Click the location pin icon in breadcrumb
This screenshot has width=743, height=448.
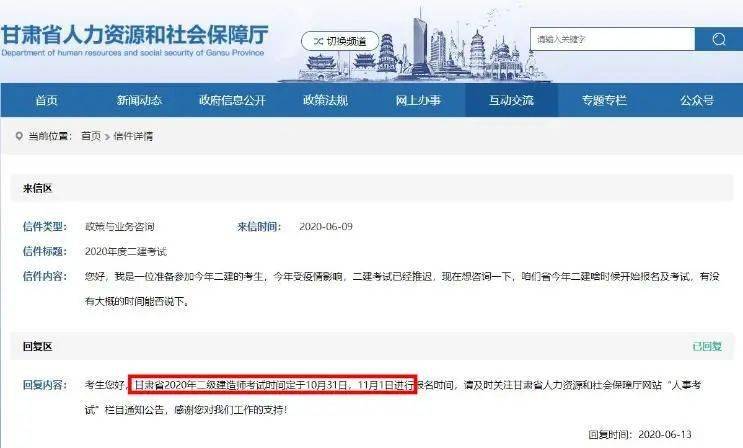click(19, 137)
